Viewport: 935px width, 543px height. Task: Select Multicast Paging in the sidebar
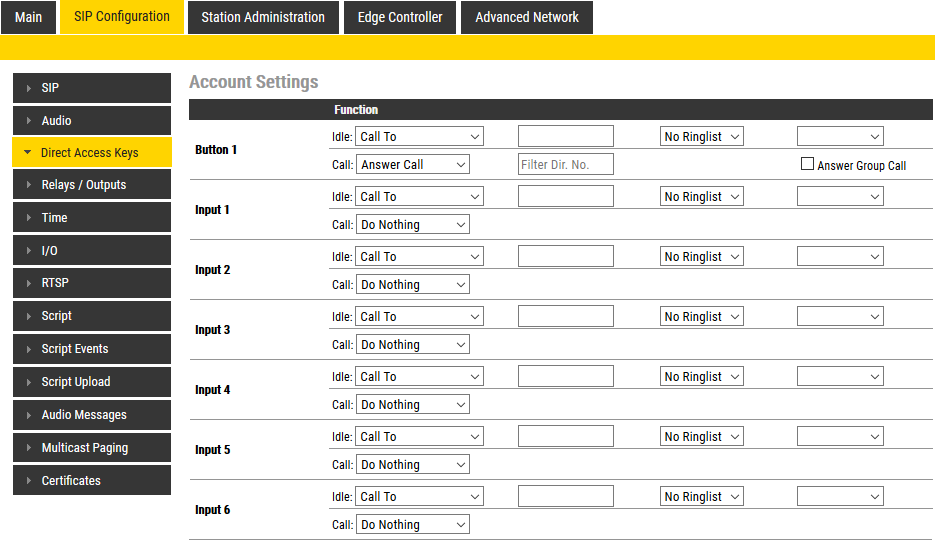click(x=85, y=448)
